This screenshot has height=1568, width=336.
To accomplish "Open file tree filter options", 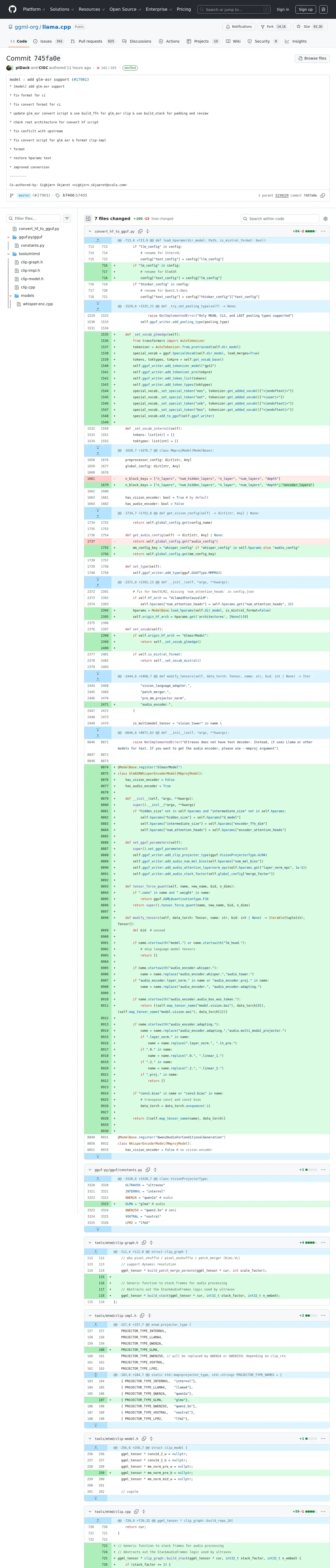I will click(67, 218).
